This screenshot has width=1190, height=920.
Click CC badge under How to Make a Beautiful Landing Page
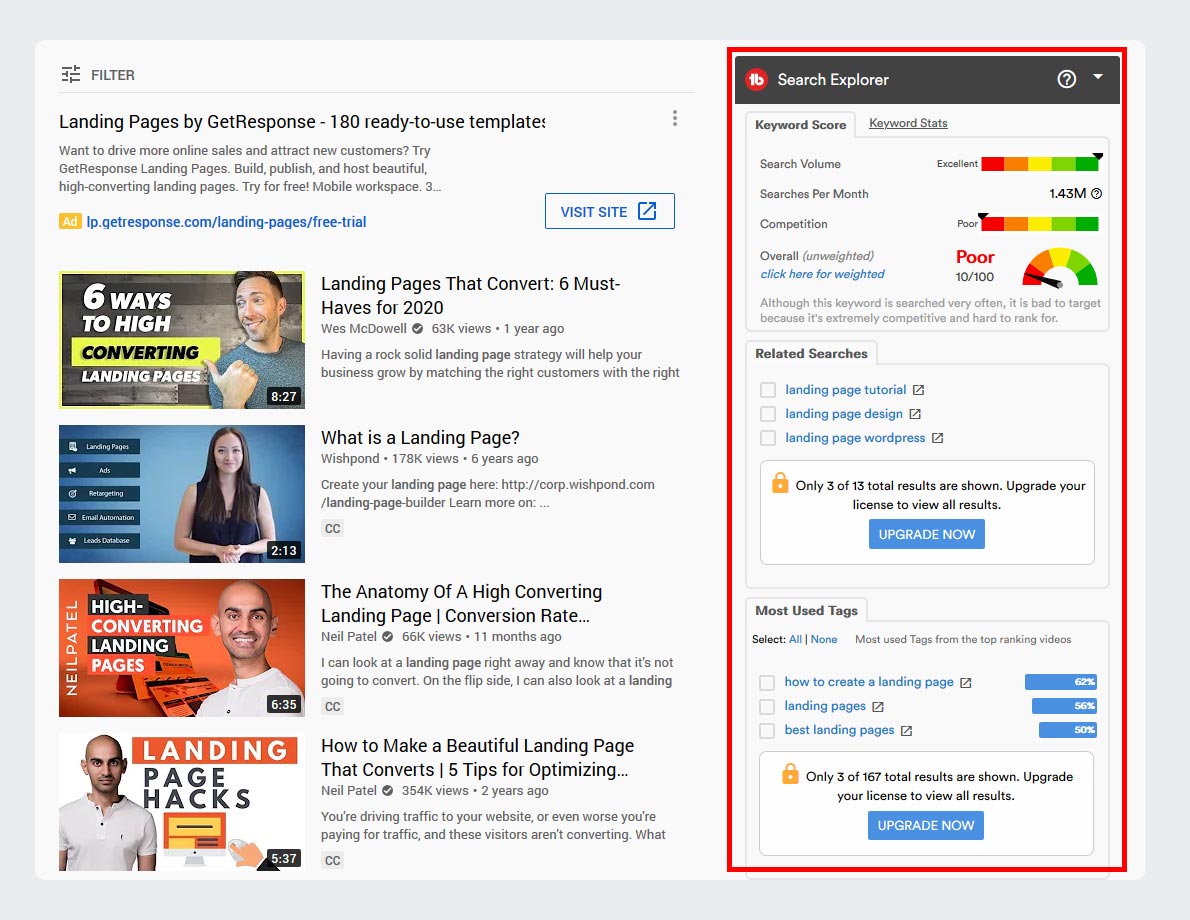(x=332, y=861)
